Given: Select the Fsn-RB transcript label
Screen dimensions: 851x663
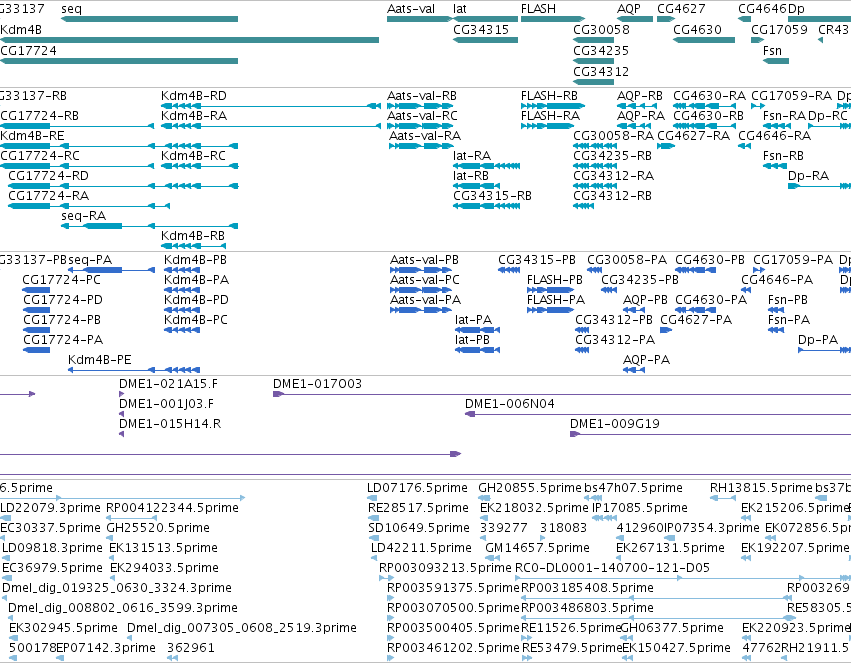Looking at the screenshot, I should (783, 156).
